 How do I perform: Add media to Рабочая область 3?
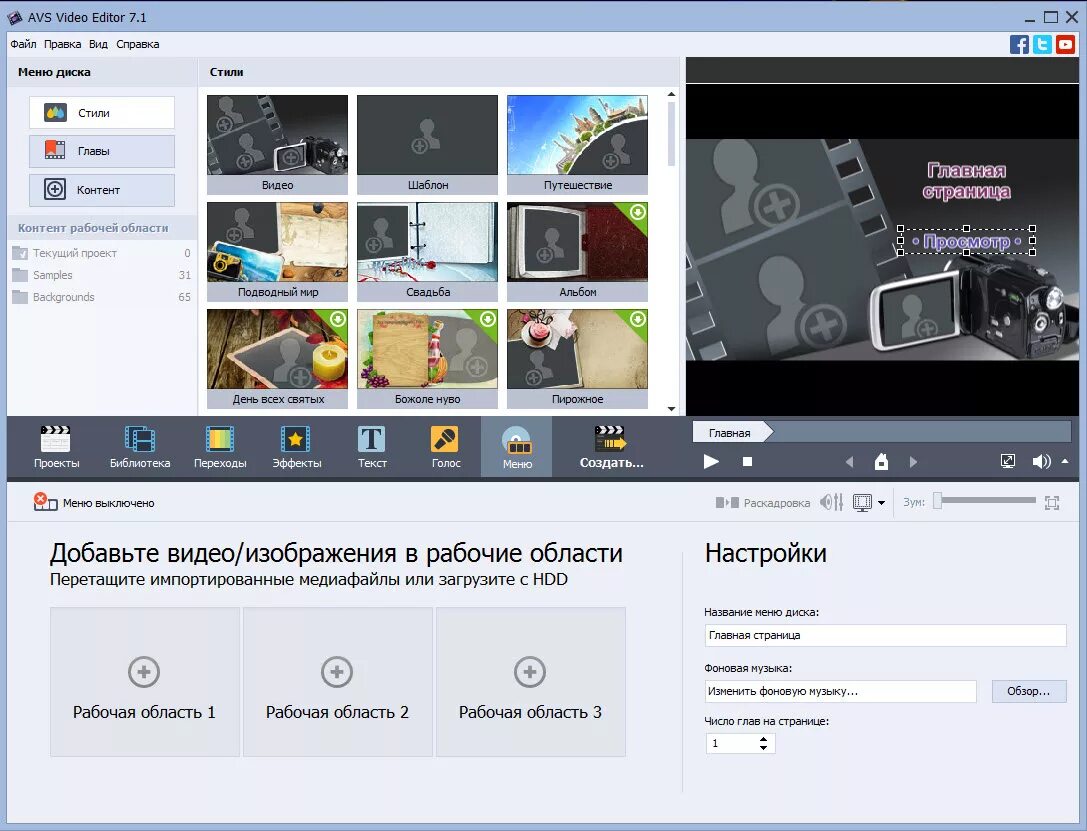530,682
